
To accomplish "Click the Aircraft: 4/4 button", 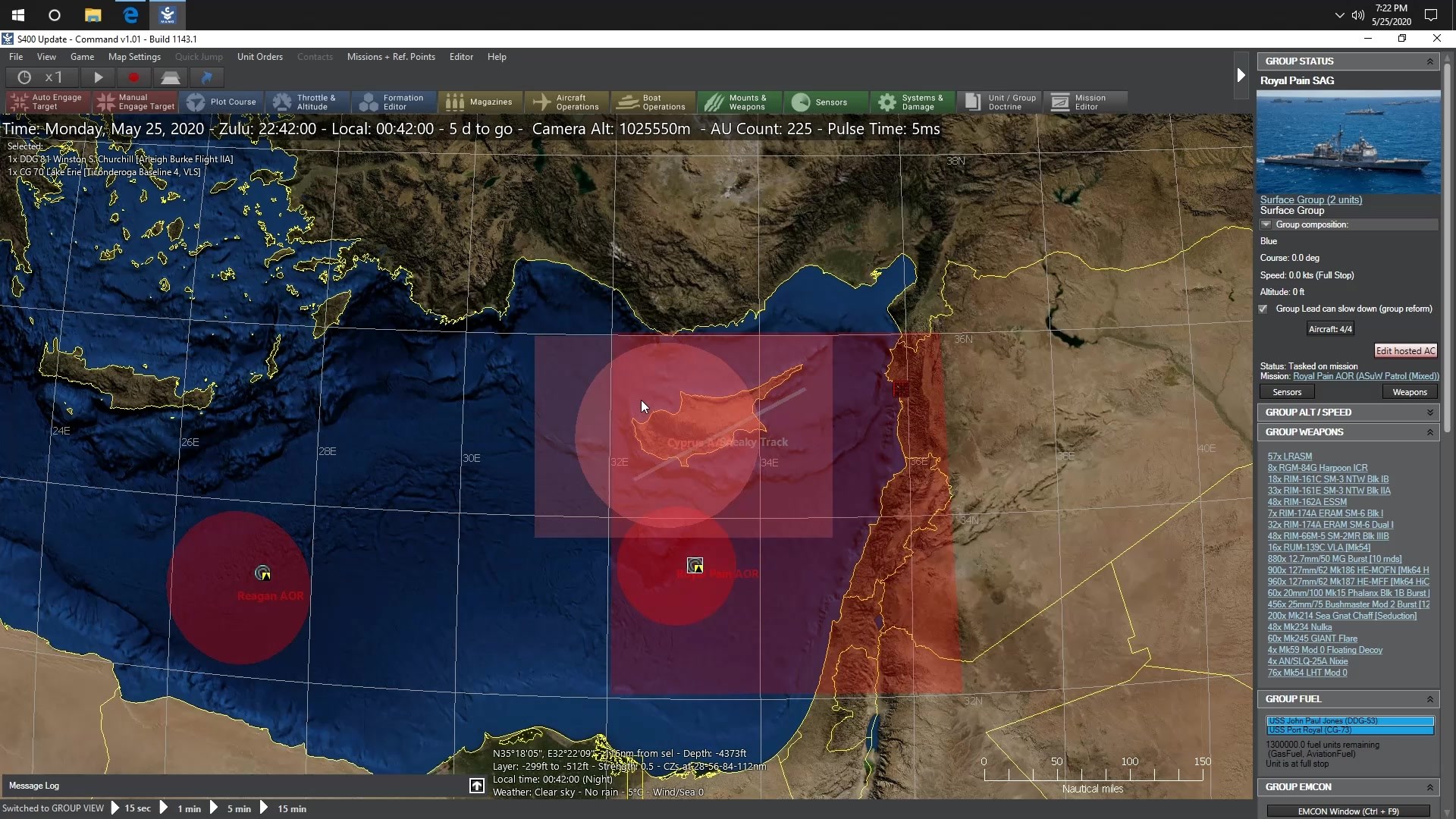I will [x=1330, y=329].
